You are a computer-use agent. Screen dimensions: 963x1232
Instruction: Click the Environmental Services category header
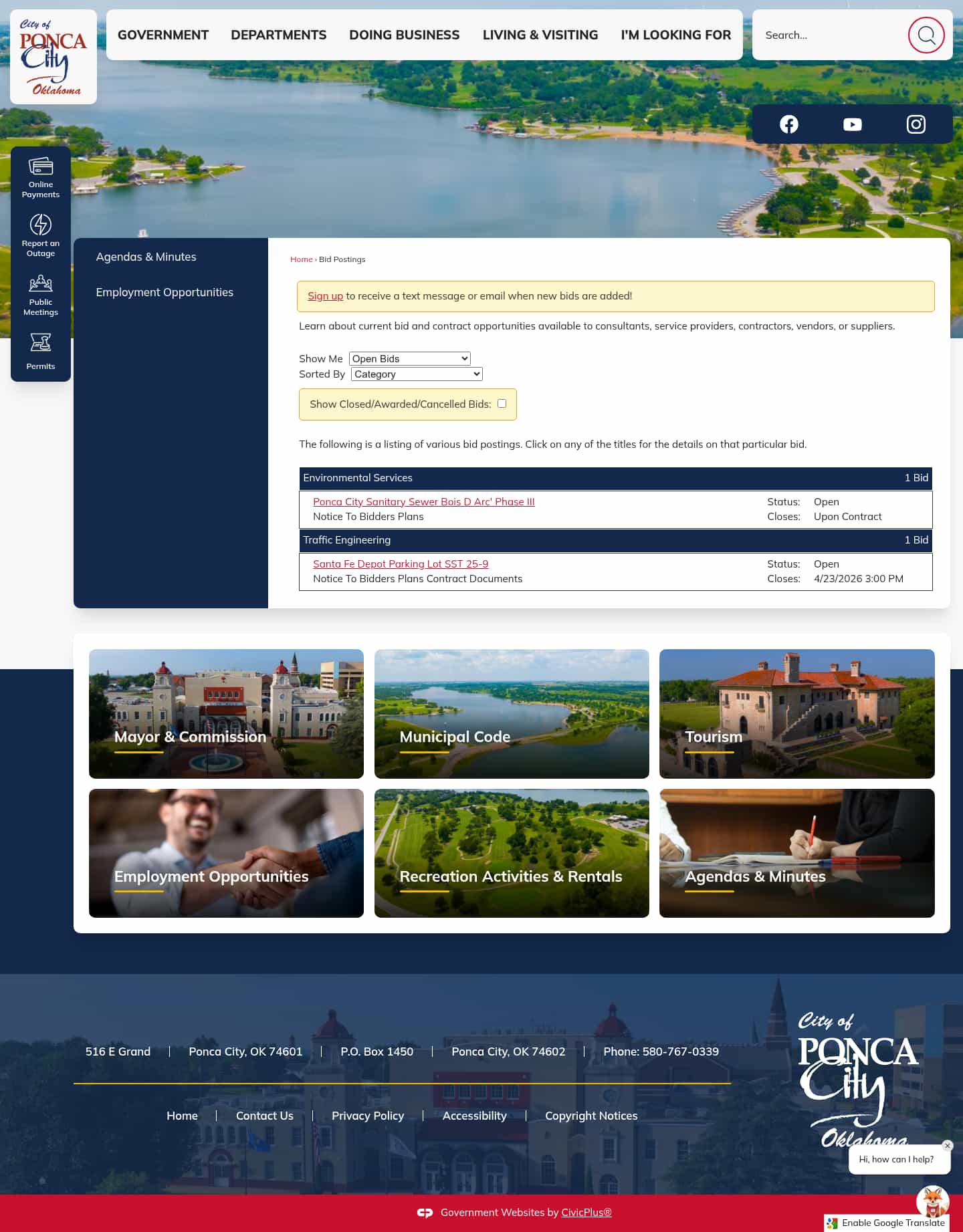pos(615,478)
